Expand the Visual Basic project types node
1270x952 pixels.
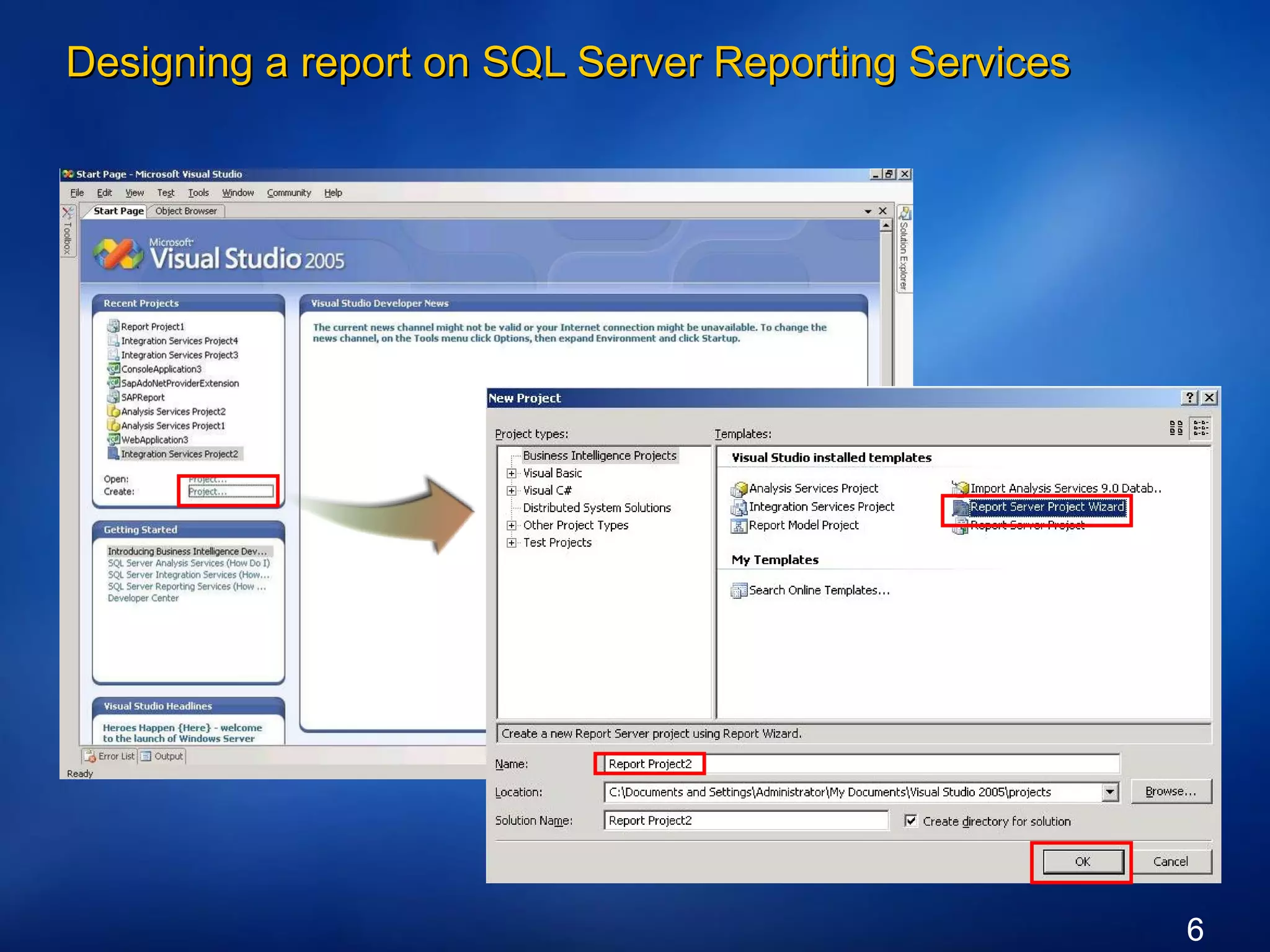coord(512,474)
